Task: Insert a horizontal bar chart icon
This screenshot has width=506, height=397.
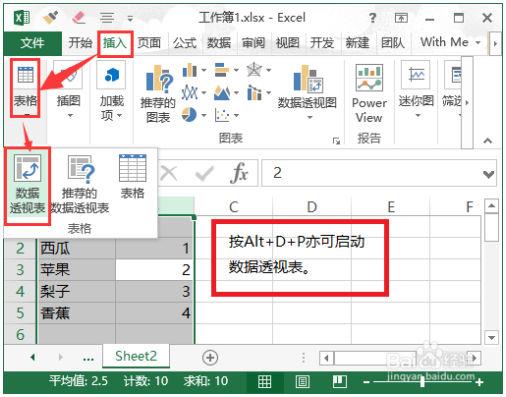Action: 222,70
